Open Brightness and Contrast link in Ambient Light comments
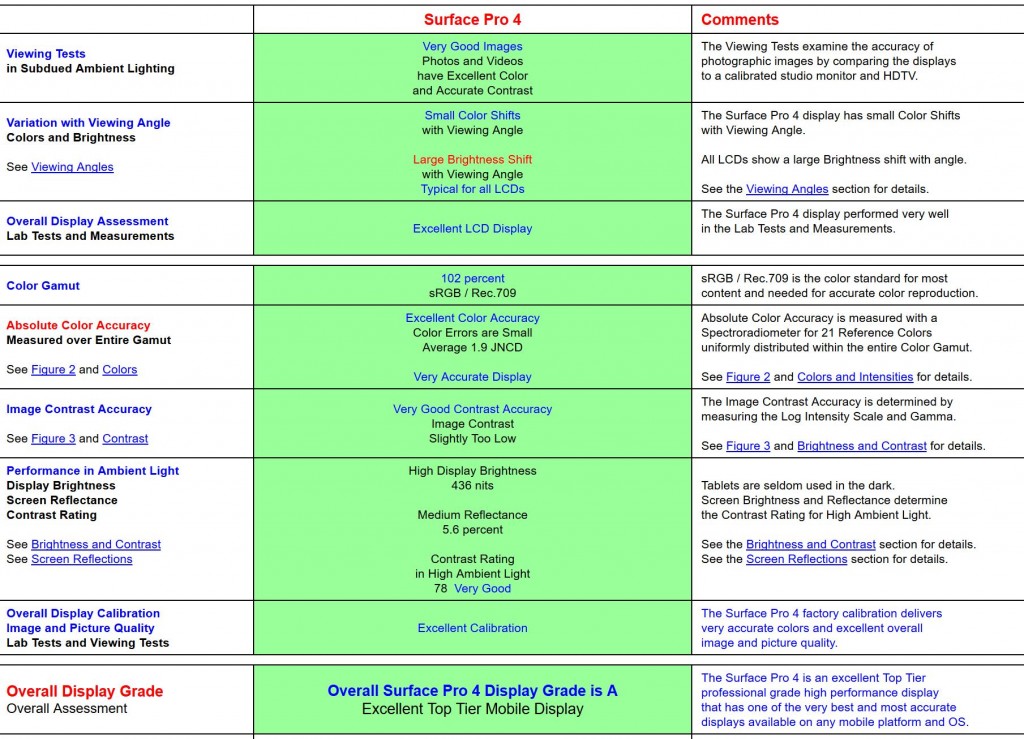The image size is (1024, 739). (x=810, y=544)
